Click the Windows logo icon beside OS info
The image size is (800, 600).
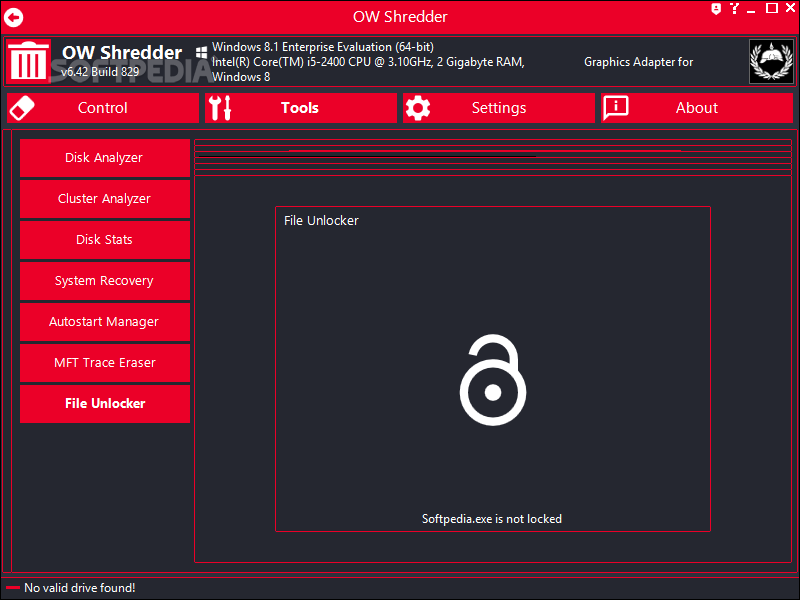202,52
